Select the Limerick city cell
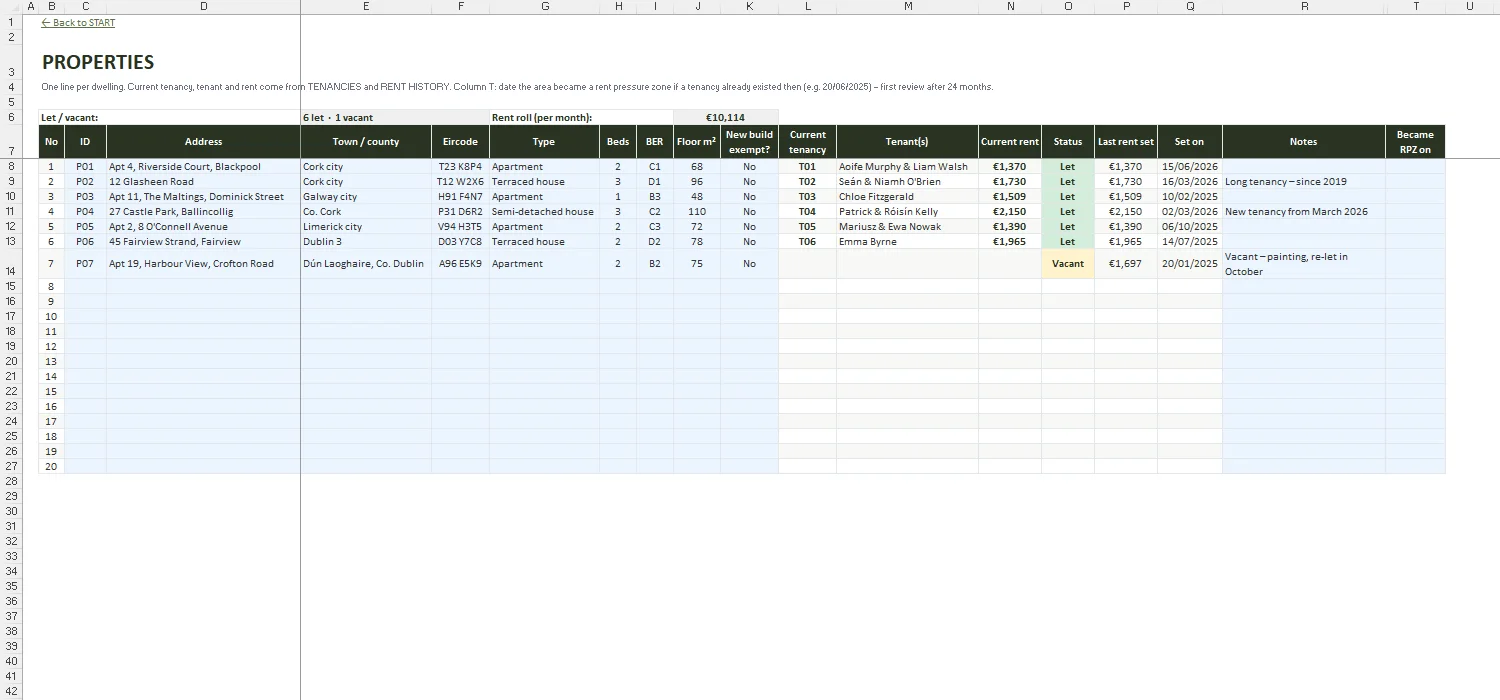This screenshot has width=1500, height=700. pyautogui.click(x=366, y=227)
